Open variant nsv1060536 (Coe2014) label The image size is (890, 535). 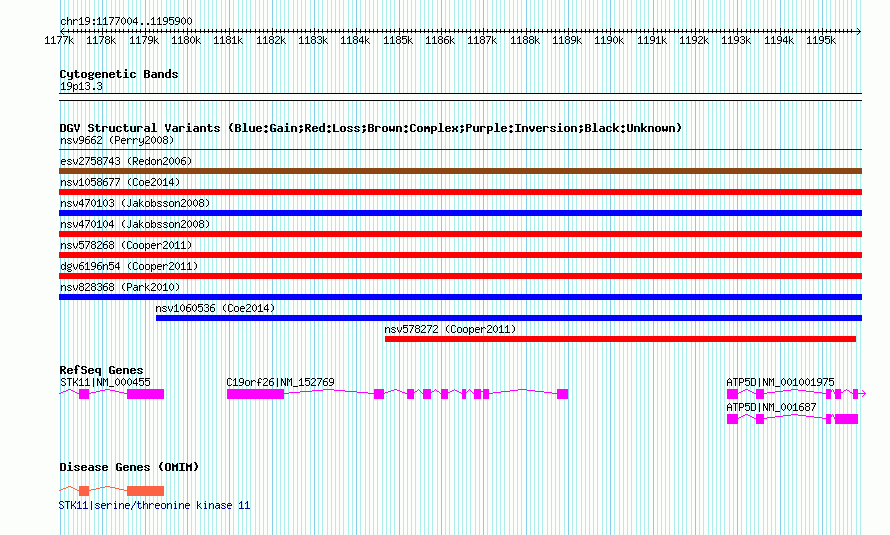[215, 308]
